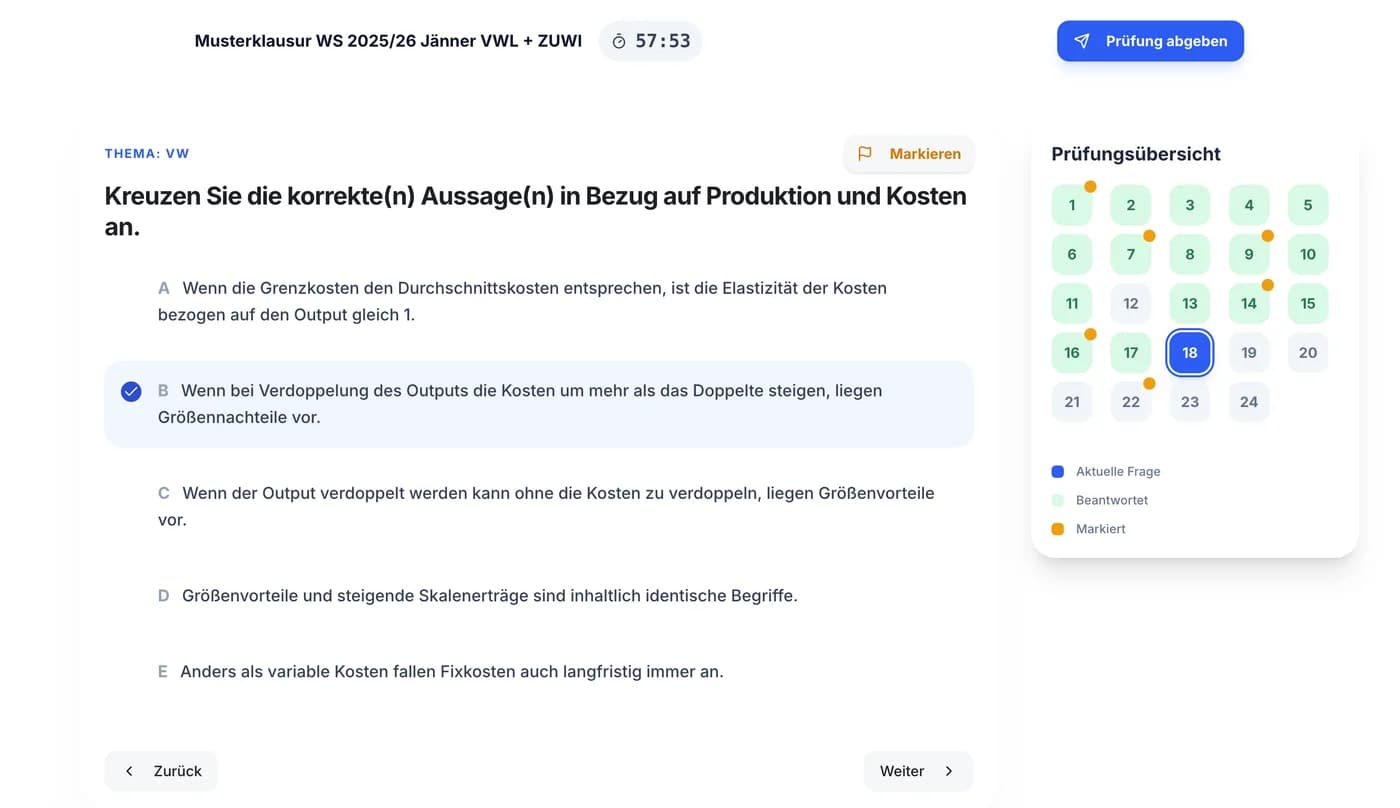Select answer E about Fixkosten langfristig
The image size is (1400, 808).
(x=539, y=672)
